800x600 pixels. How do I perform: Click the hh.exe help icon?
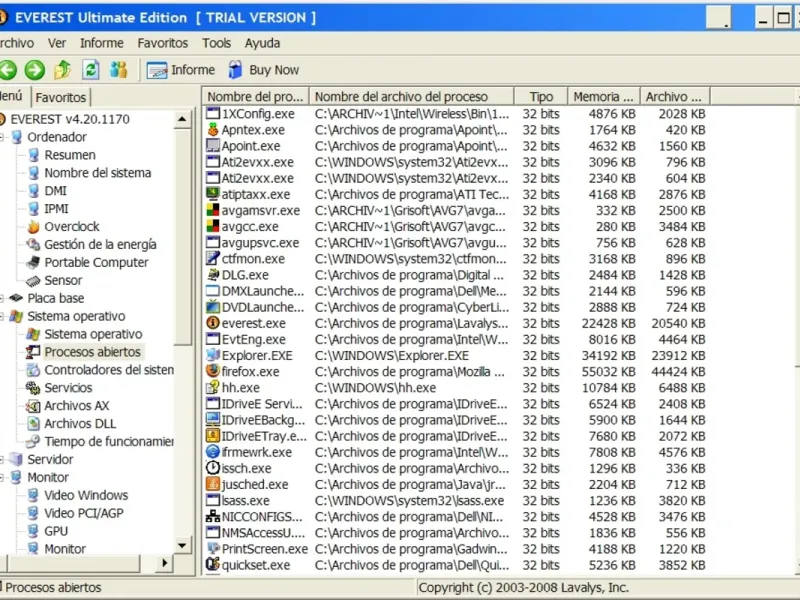tap(213, 387)
